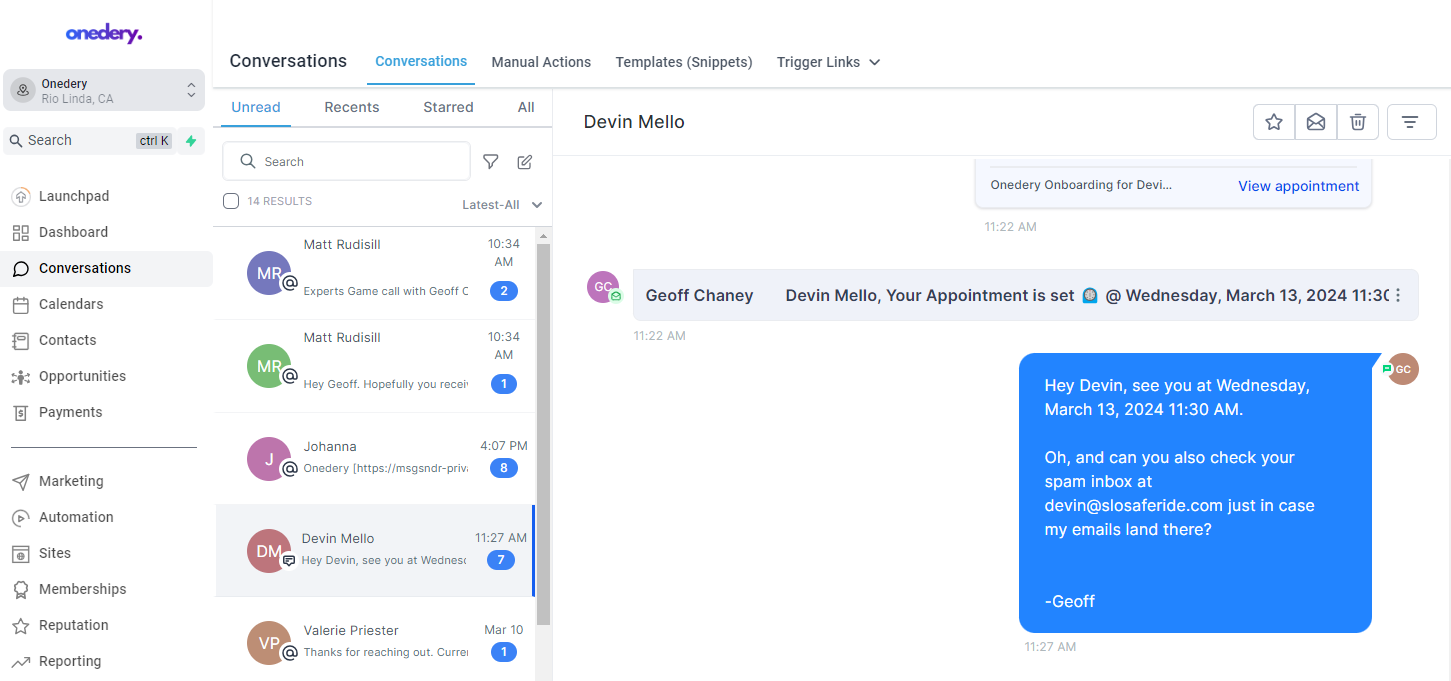Open the conversation sort options icon
This screenshot has height=681, width=1451.
pos(1411,121)
